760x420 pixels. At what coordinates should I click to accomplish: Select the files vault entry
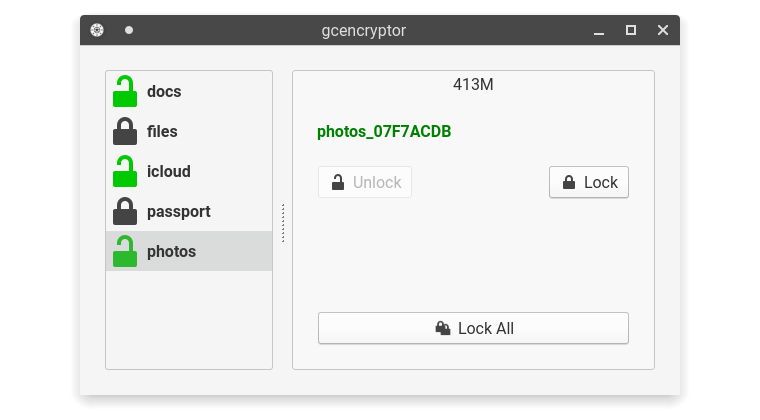coord(162,131)
